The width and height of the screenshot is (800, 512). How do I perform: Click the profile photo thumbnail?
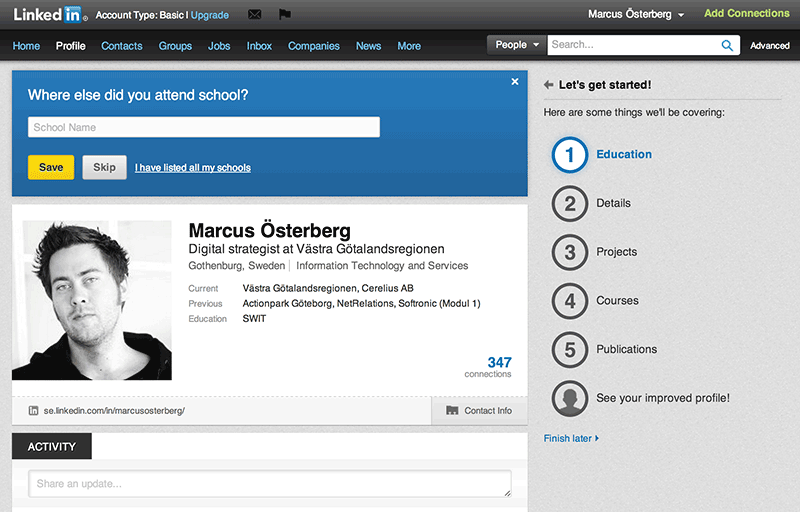[x=92, y=300]
